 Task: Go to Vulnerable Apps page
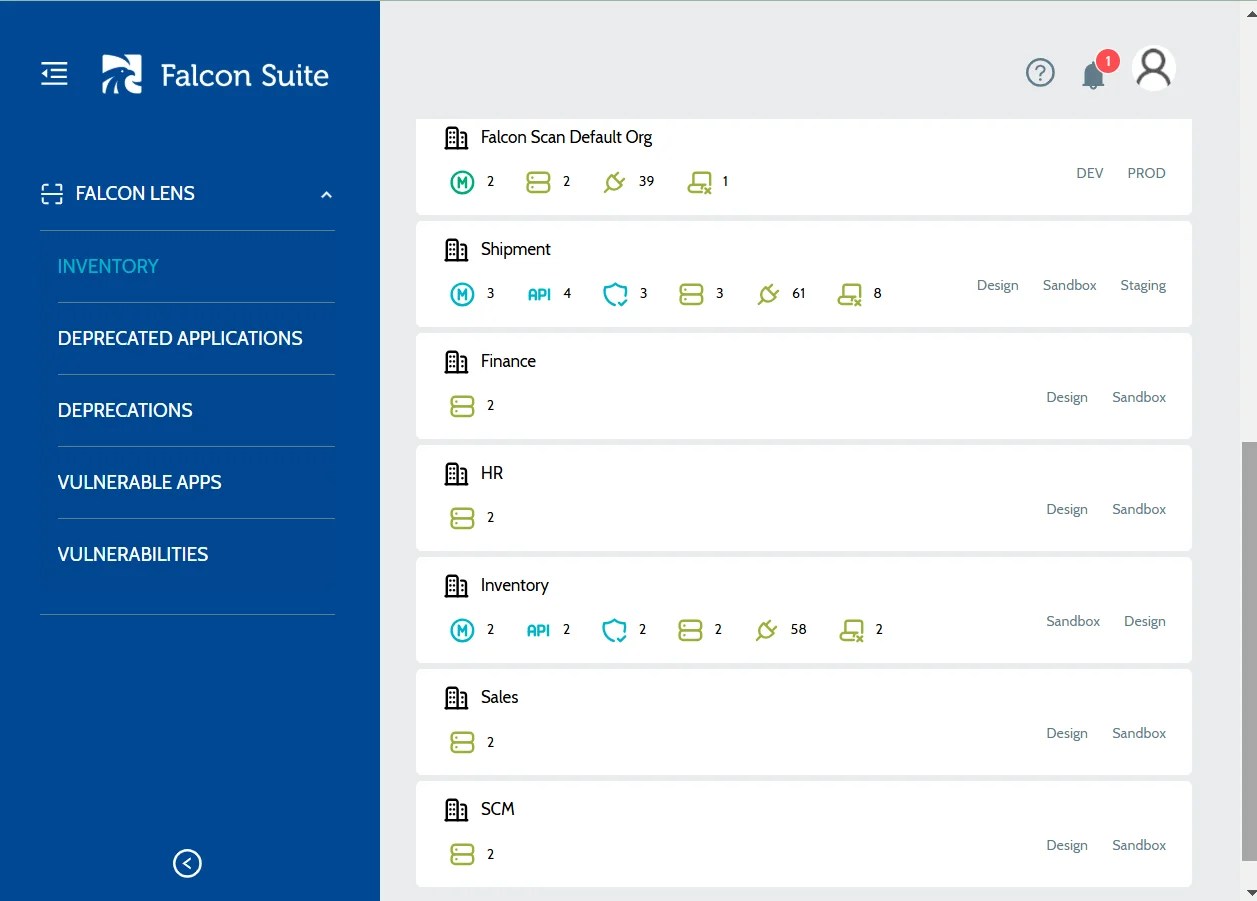[140, 482]
